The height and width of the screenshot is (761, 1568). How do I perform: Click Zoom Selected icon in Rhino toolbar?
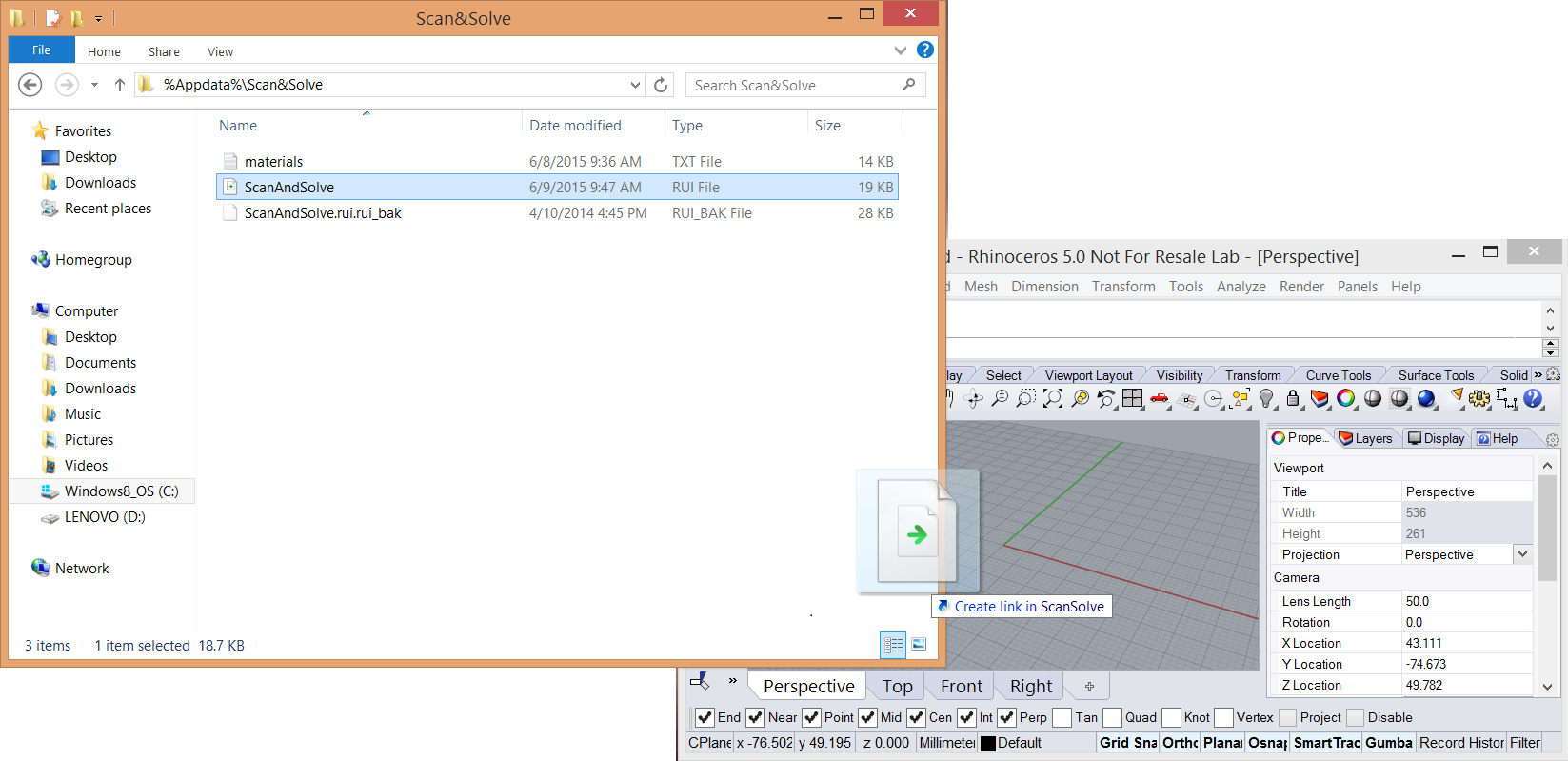1080,399
